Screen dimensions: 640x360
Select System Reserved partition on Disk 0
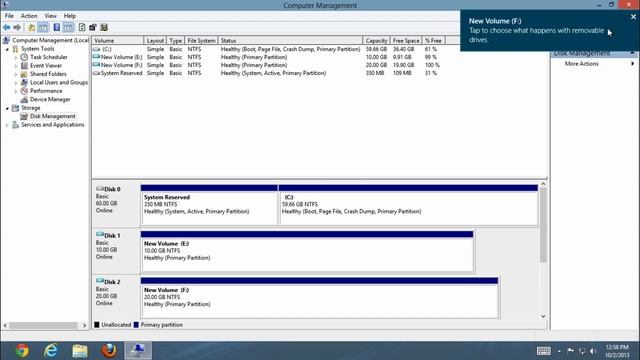(209, 205)
